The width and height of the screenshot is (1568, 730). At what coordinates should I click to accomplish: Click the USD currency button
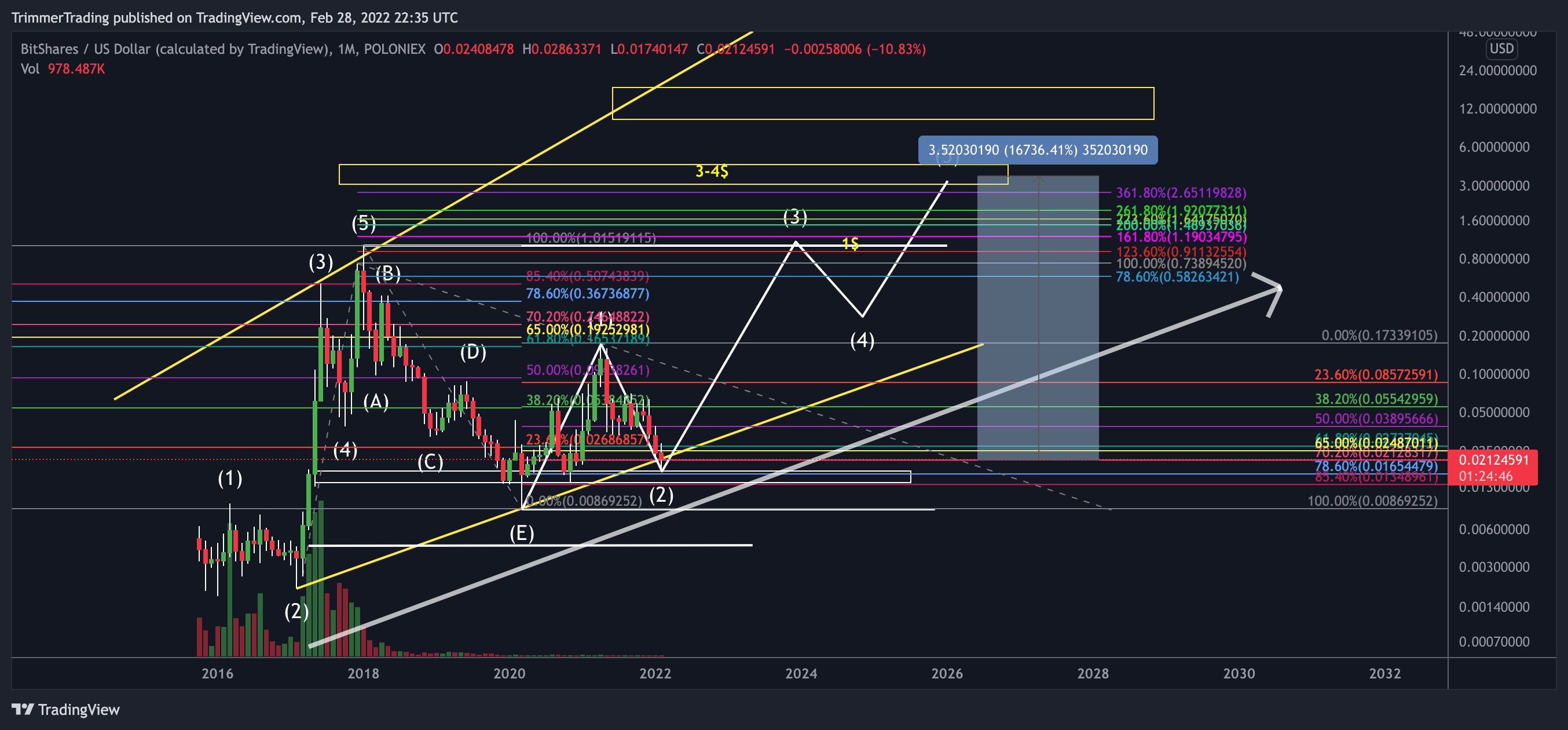click(x=1501, y=49)
